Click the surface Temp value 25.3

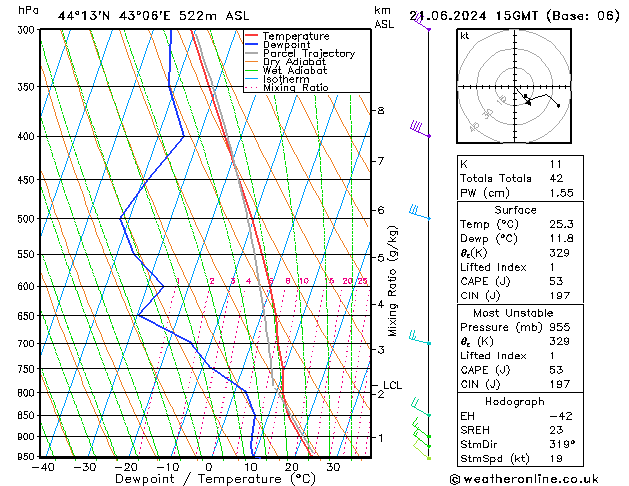point(561,224)
